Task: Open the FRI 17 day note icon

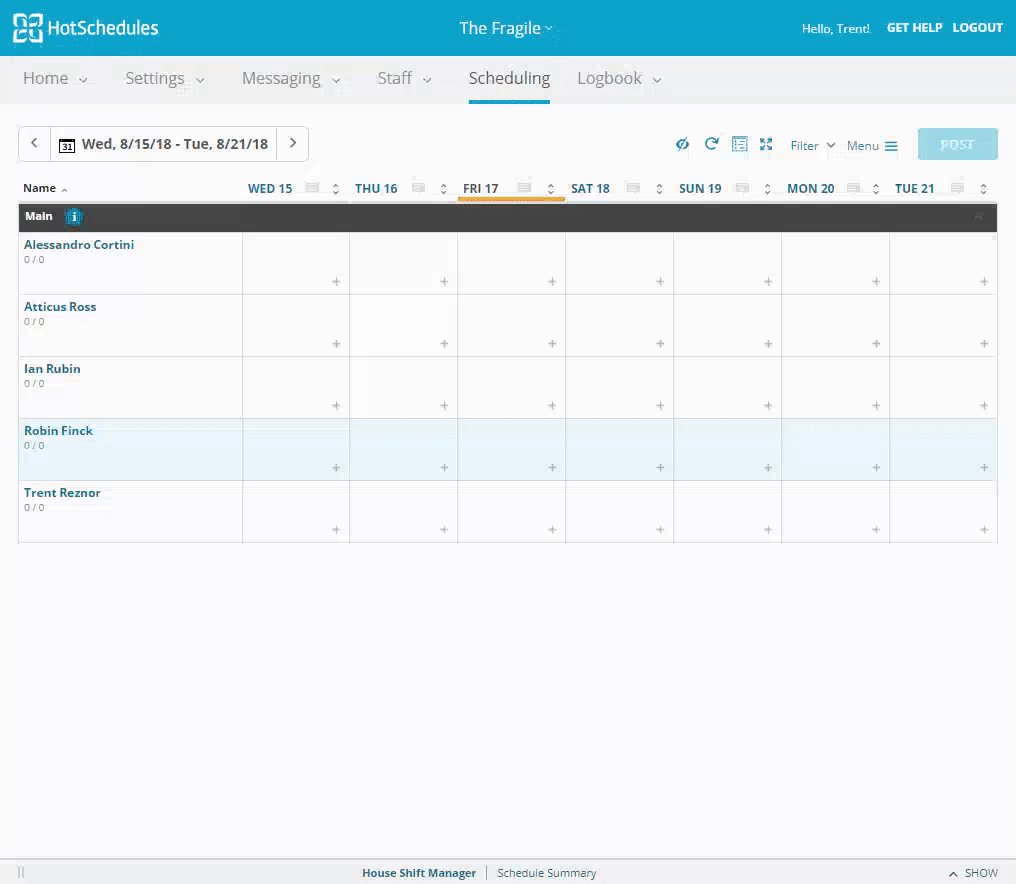Action: pos(525,188)
